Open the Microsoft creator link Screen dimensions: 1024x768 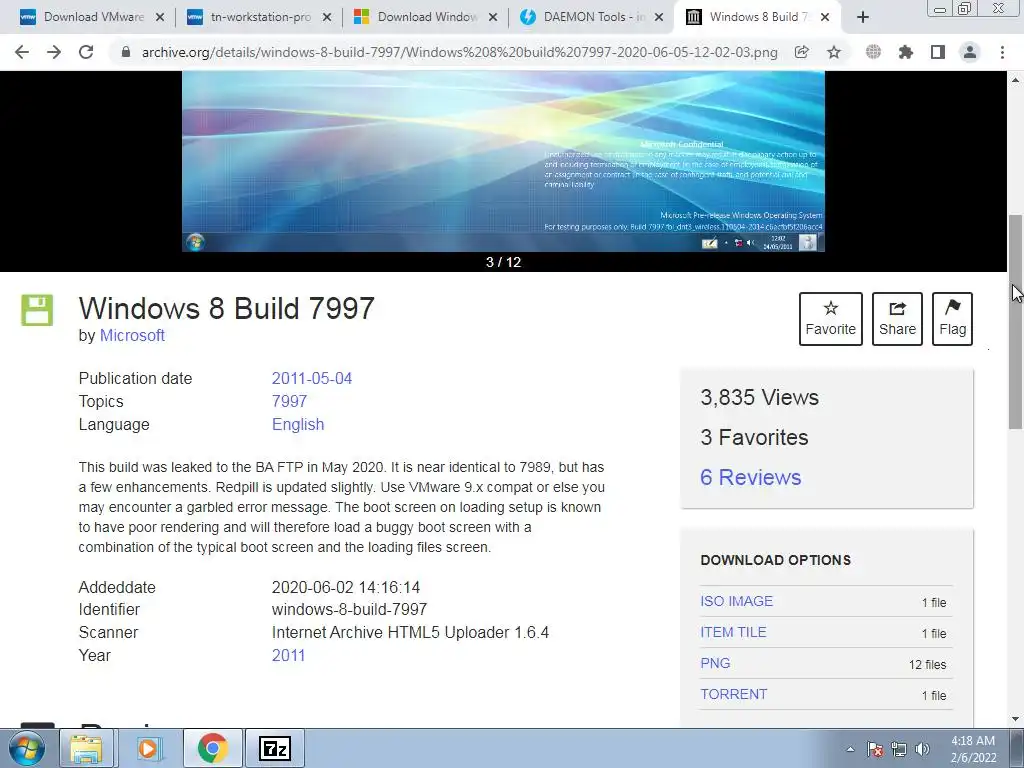[x=132, y=336]
